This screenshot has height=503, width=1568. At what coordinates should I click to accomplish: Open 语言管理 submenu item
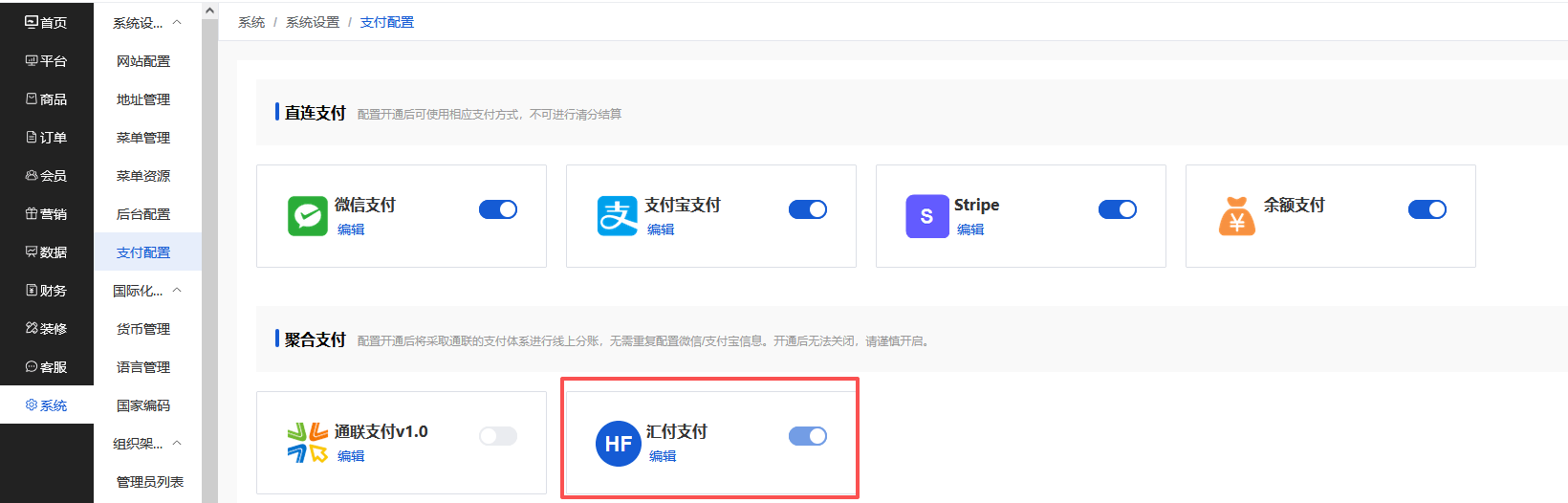143,366
